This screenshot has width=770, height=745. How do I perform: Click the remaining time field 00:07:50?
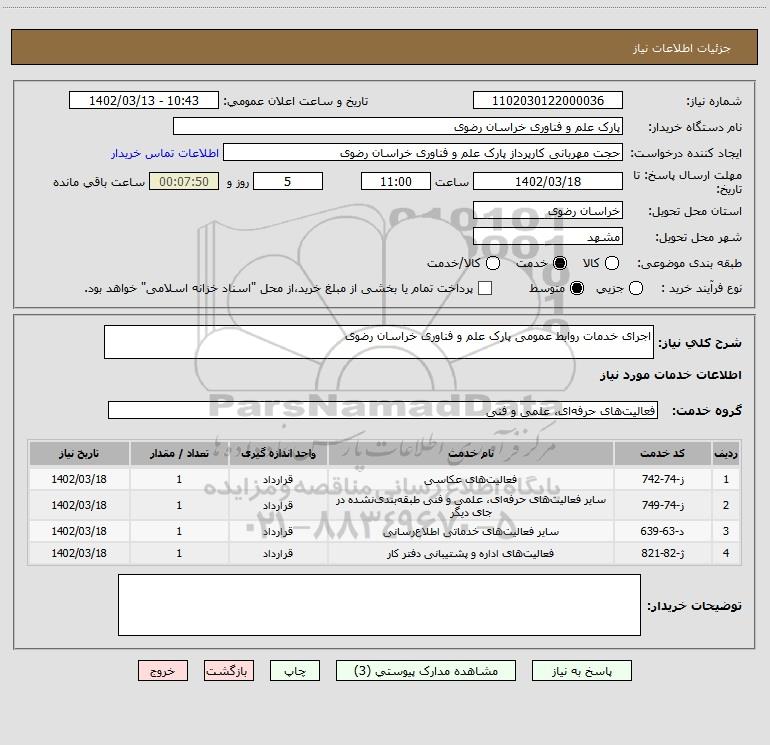click(x=184, y=181)
